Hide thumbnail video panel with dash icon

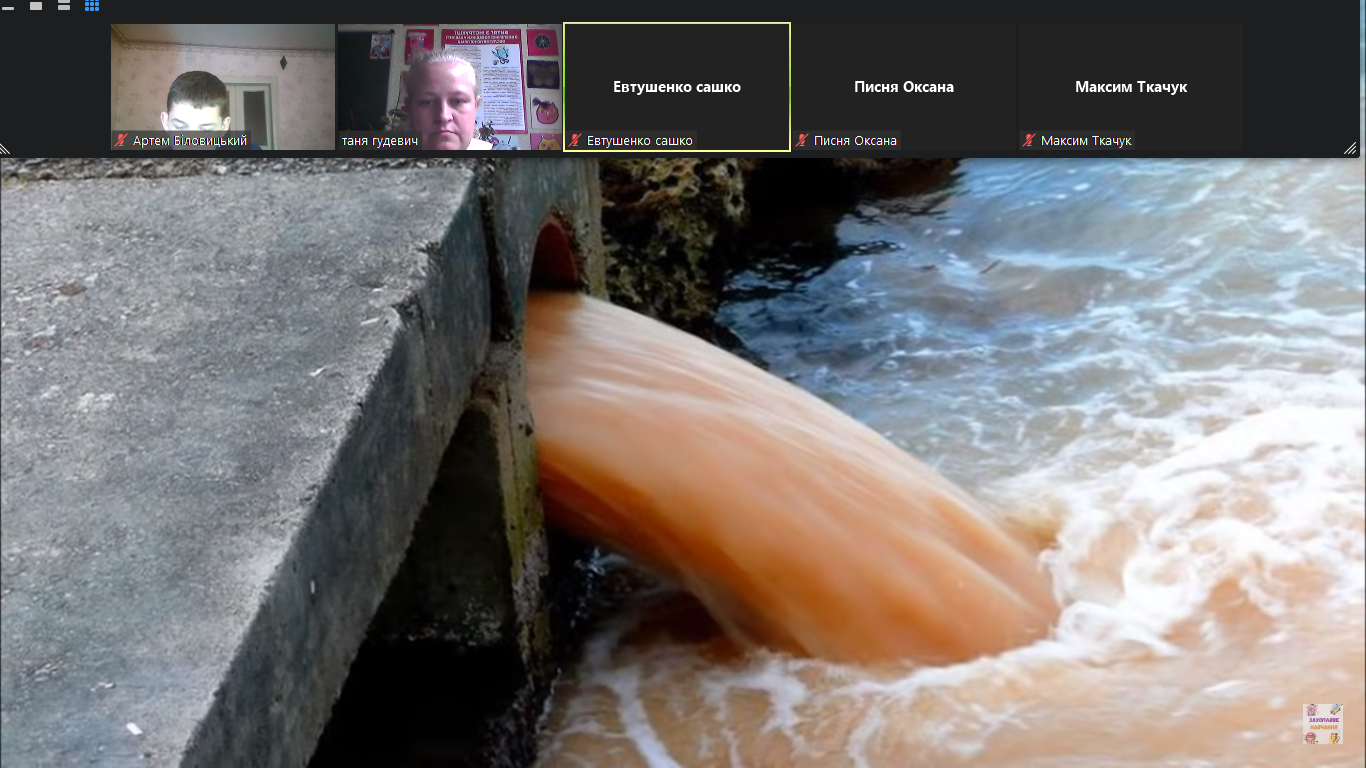[8, 7]
